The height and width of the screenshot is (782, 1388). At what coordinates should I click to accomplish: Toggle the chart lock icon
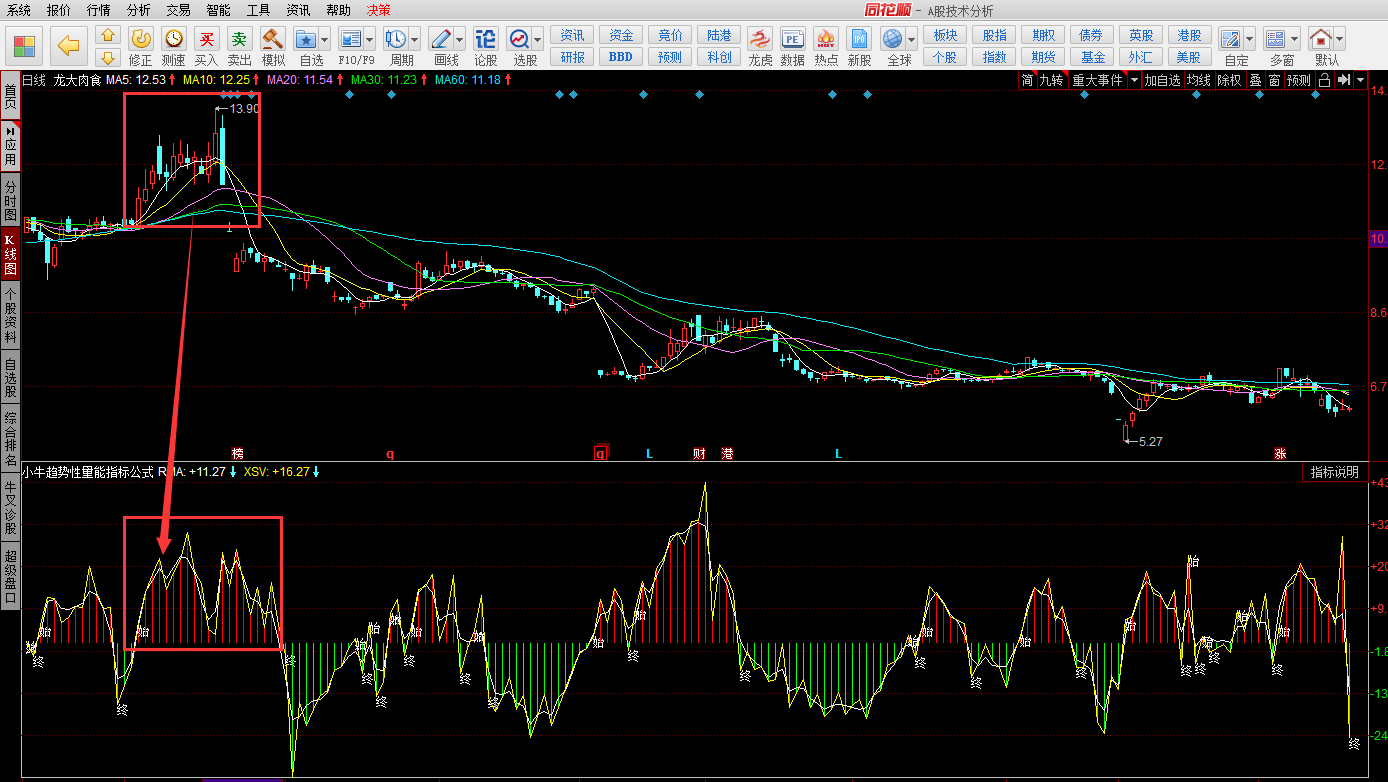[x=1324, y=80]
